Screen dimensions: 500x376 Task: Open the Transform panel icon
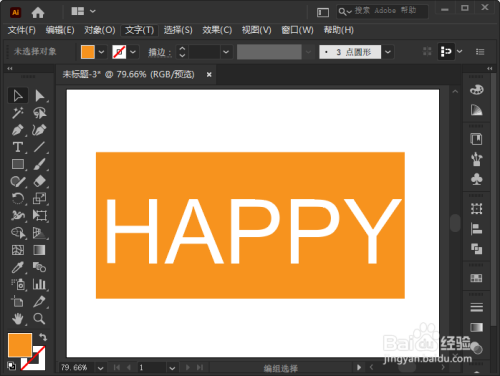pyautogui.click(x=476, y=209)
